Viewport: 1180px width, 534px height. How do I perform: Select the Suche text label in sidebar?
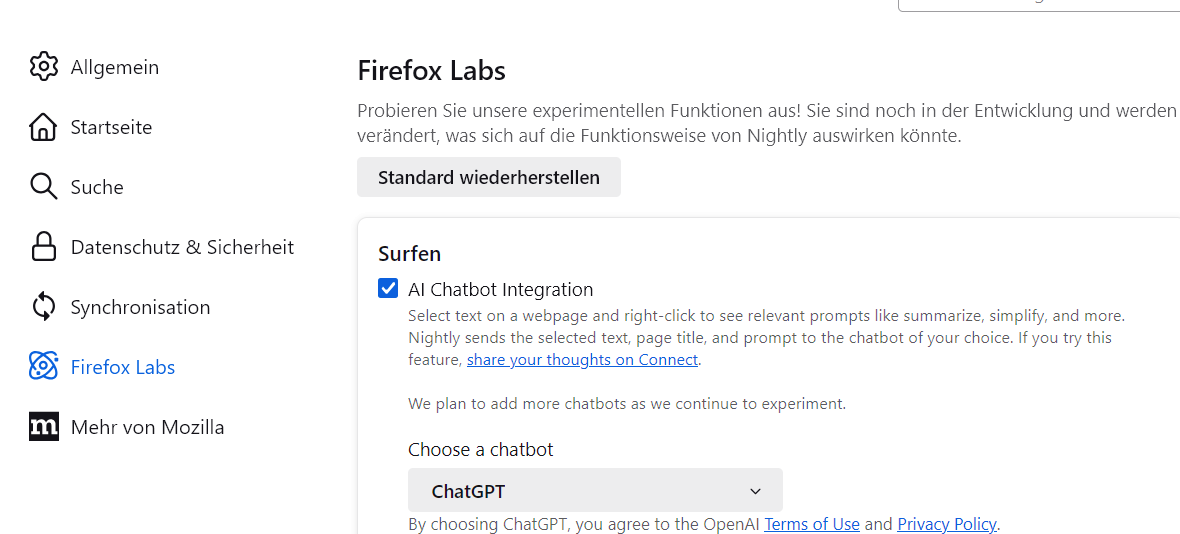point(97,187)
